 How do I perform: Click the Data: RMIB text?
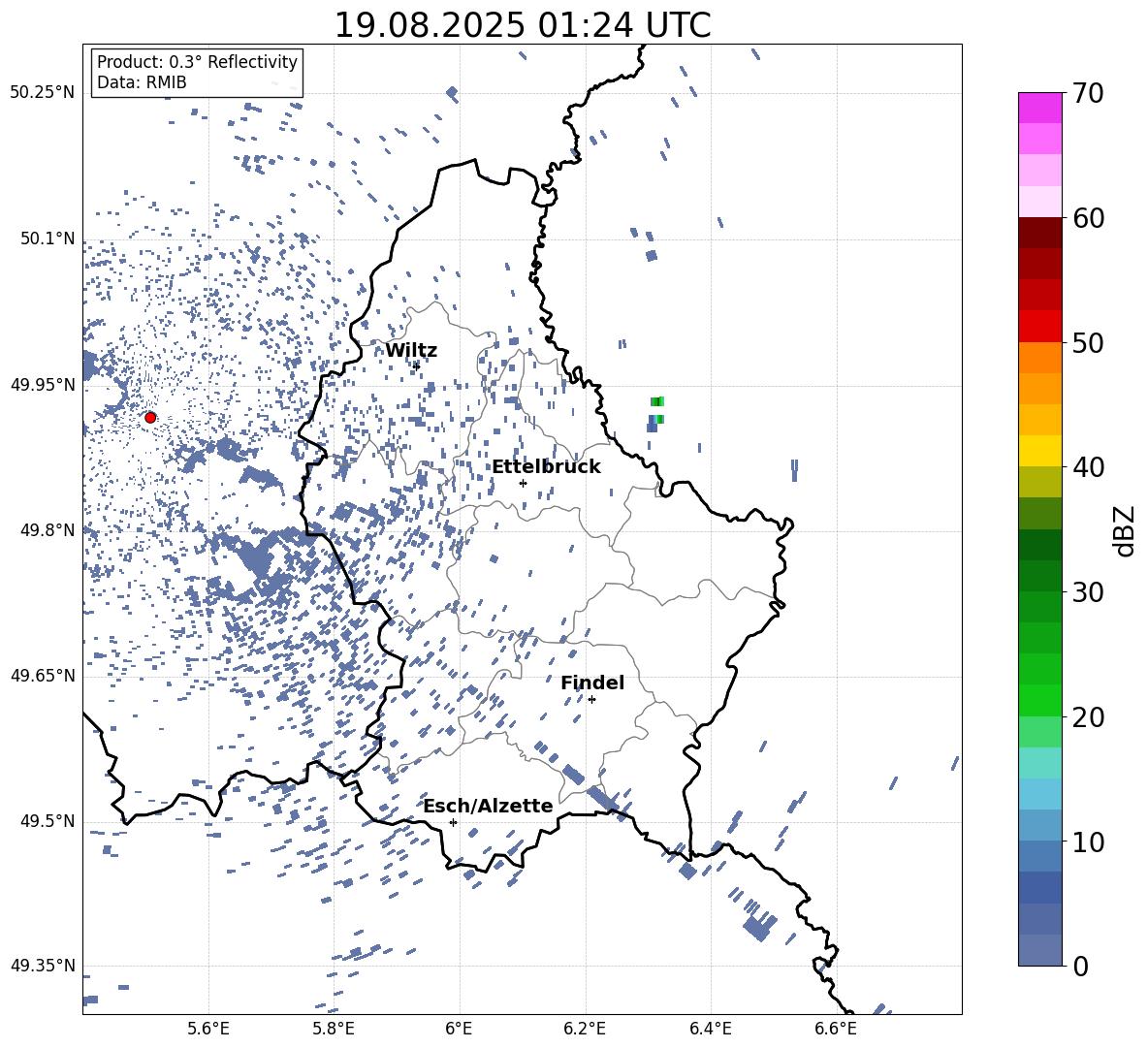(142, 82)
